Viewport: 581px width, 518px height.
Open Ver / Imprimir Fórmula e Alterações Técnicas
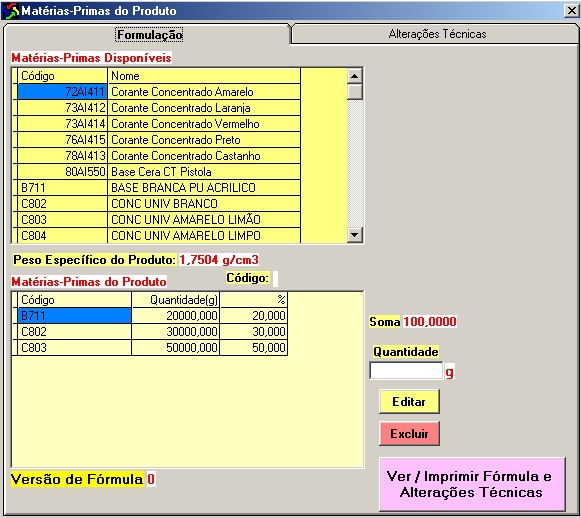(472, 484)
